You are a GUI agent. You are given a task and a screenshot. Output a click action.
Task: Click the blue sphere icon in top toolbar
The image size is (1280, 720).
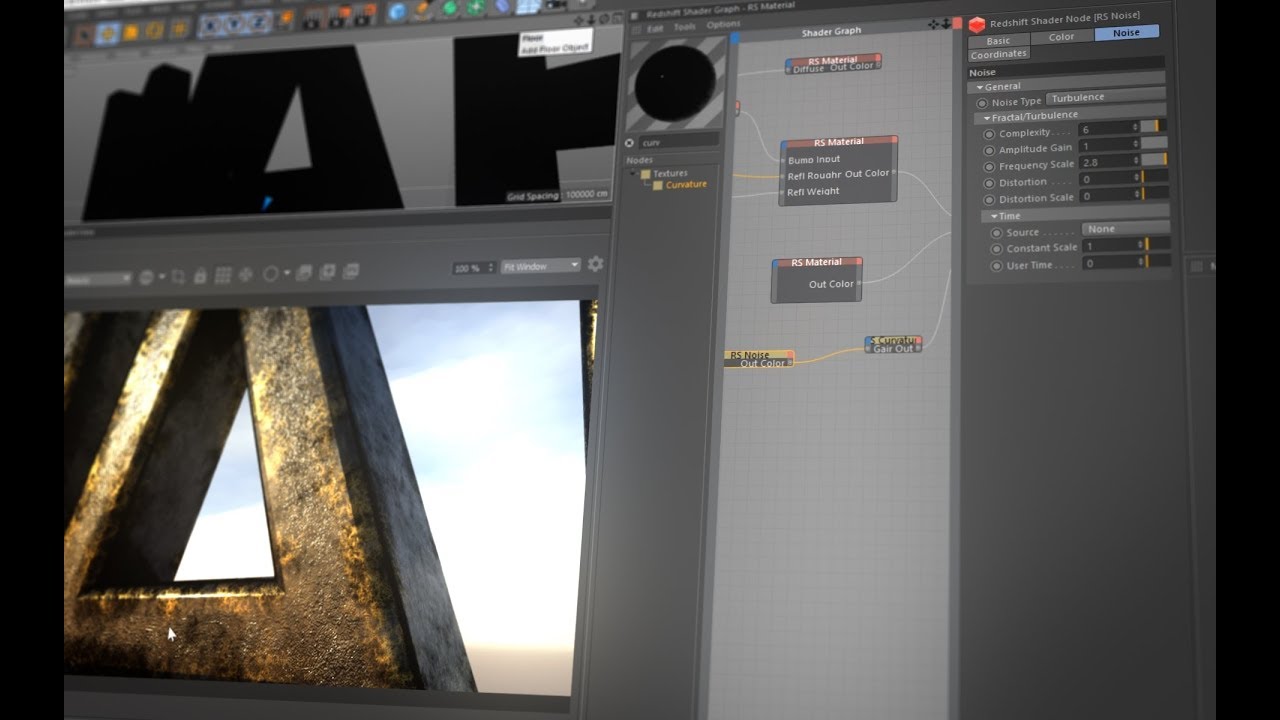click(396, 11)
